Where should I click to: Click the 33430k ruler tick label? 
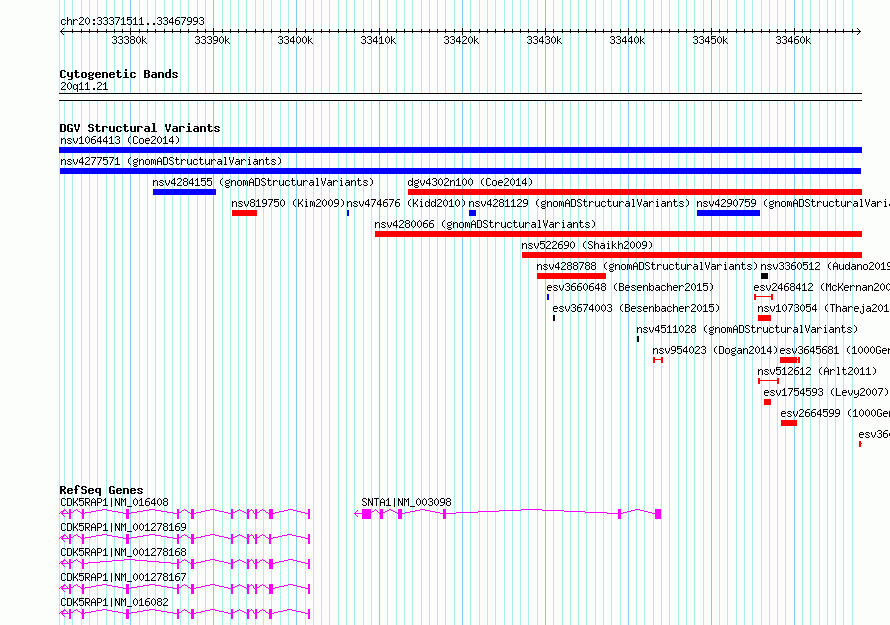point(544,40)
